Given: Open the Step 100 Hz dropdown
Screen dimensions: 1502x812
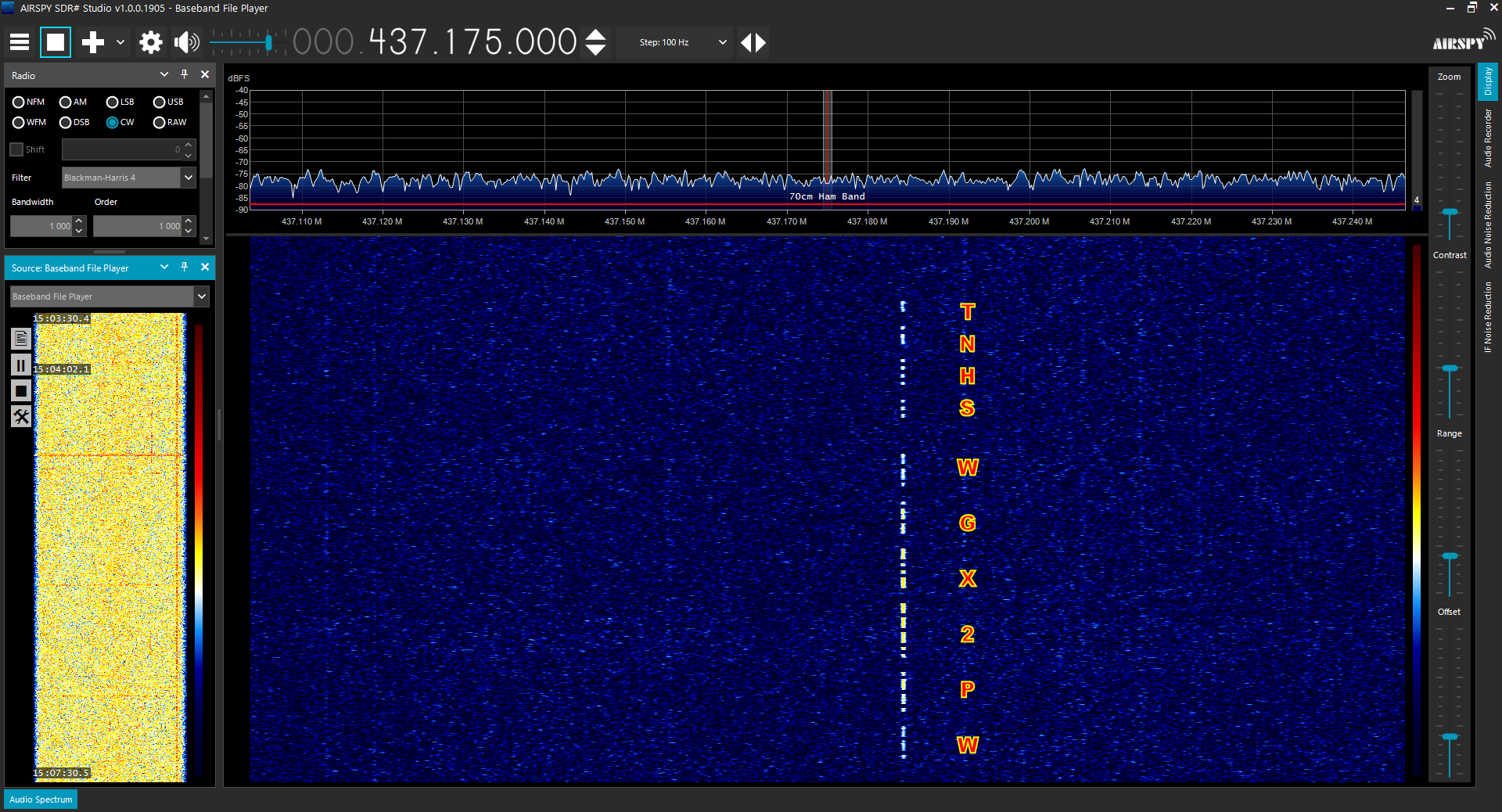Looking at the screenshot, I should [722, 42].
